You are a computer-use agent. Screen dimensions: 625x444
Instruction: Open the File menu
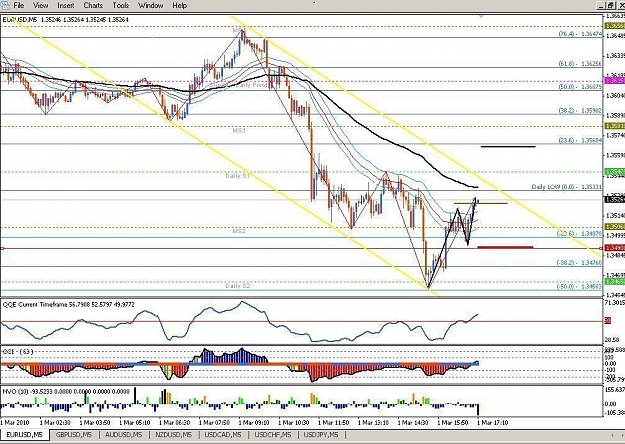click(x=18, y=6)
